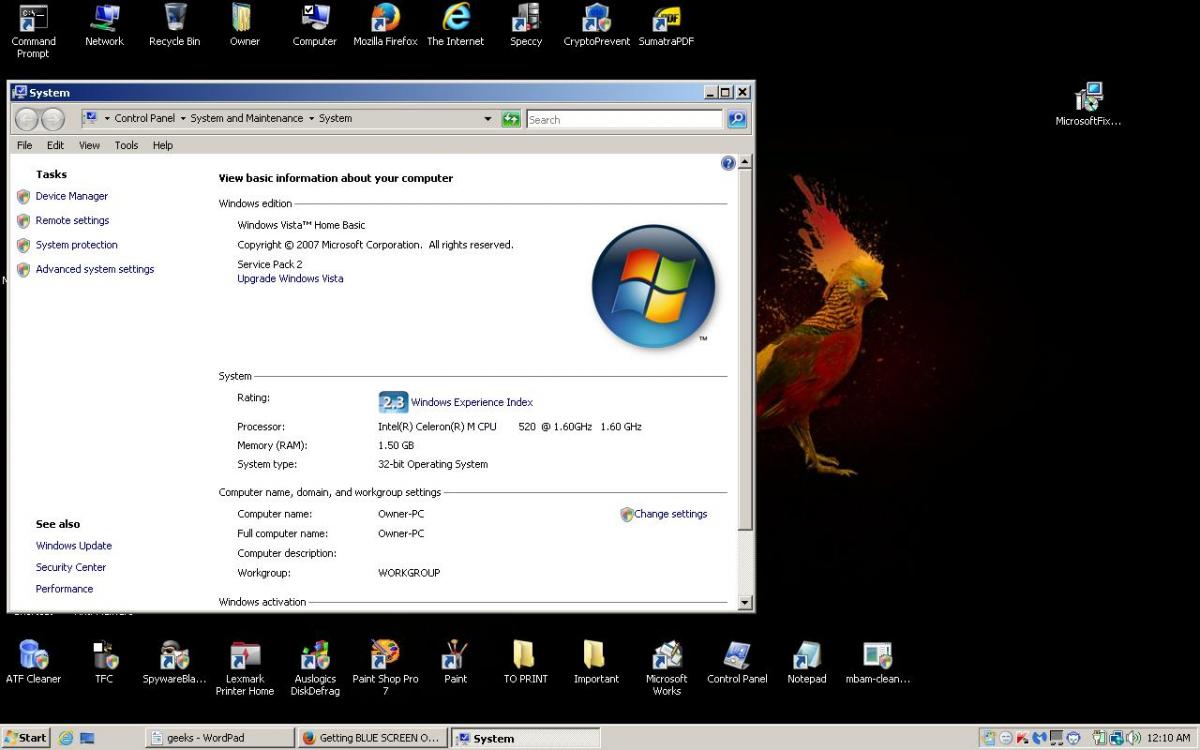1200x750 pixels.
Task: Open the Owner folder icon
Action: [x=244, y=26]
